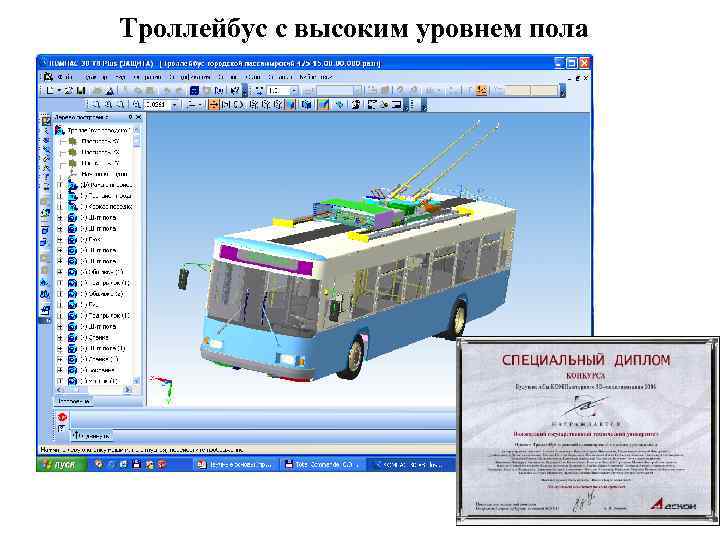Viewport: 720px width, 540px height.
Task: Click the Save diskette icon in top toolbar
Action: tap(81, 90)
